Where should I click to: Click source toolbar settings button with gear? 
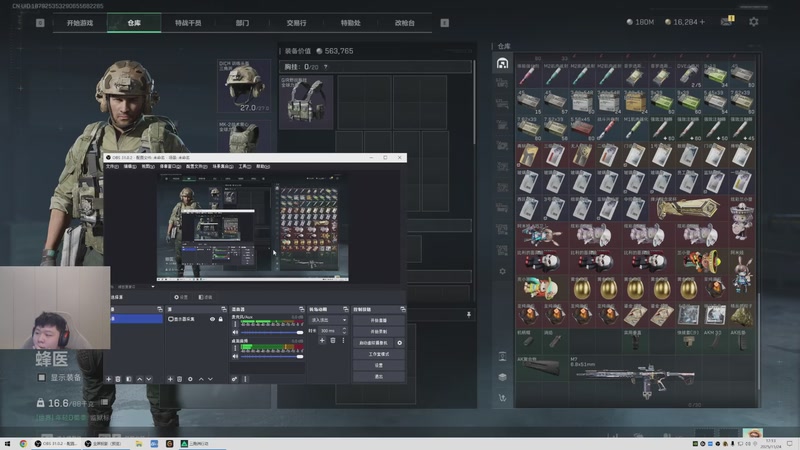tap(181, 297)
